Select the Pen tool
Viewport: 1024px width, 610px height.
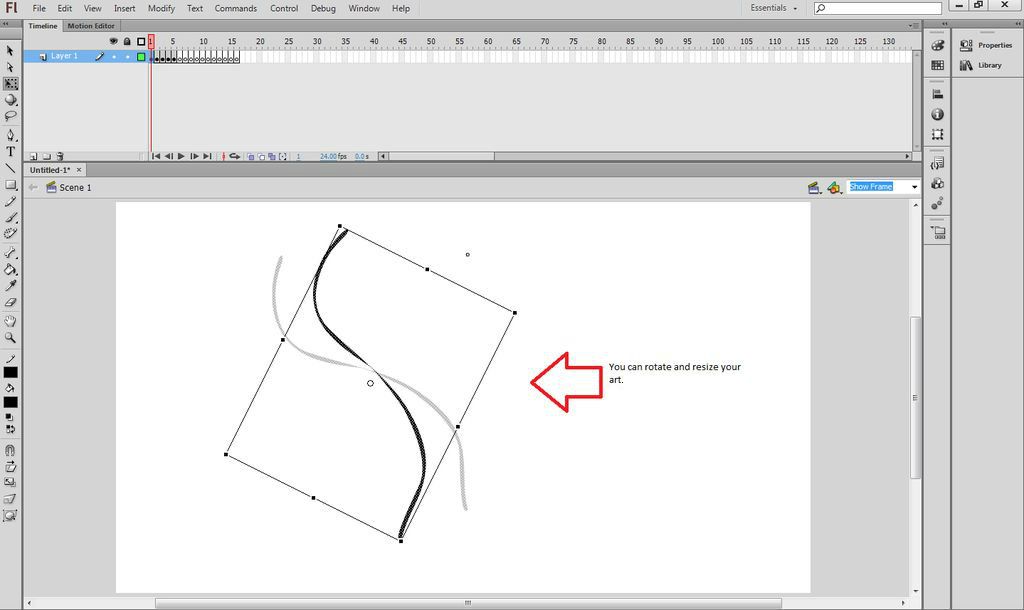(x=10, y=135)
